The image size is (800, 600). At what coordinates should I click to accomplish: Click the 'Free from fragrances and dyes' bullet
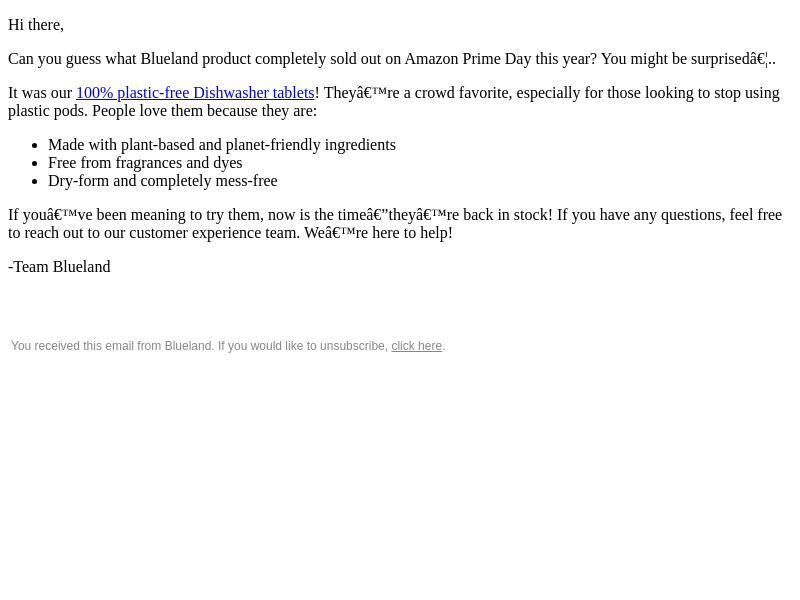click(145, 163)
